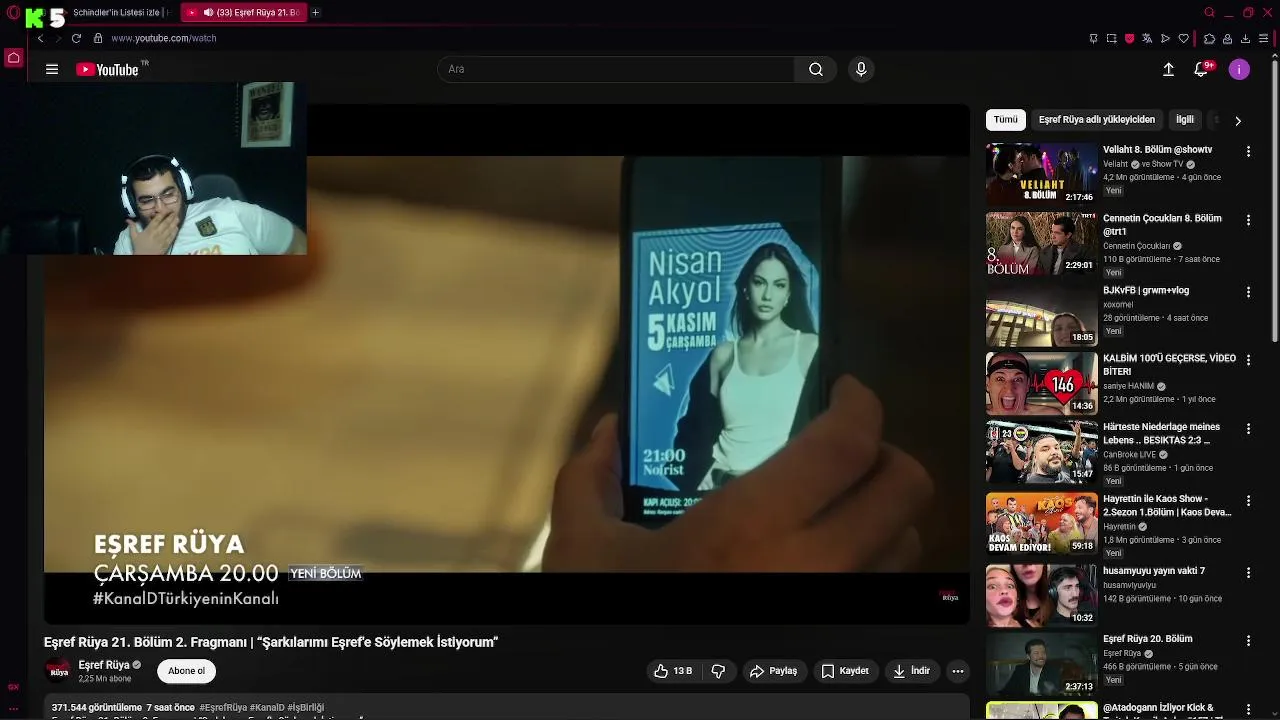Viewport: 1280px width, 720px height.
Task: Open the translate page icon
Action: coord(1147,38)
